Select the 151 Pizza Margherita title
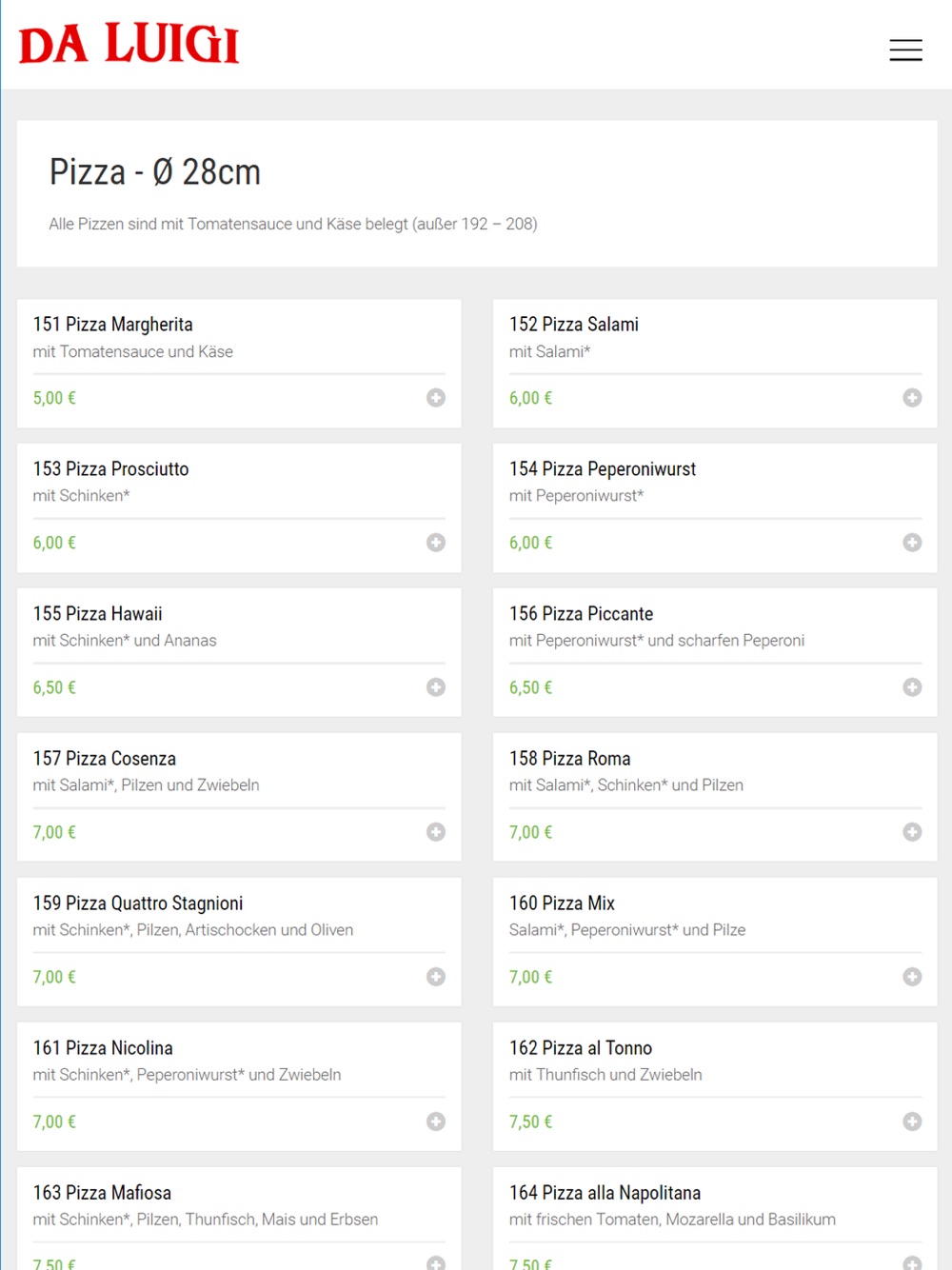Viewport: 952px width, 1270px height. tap(112, 325)
